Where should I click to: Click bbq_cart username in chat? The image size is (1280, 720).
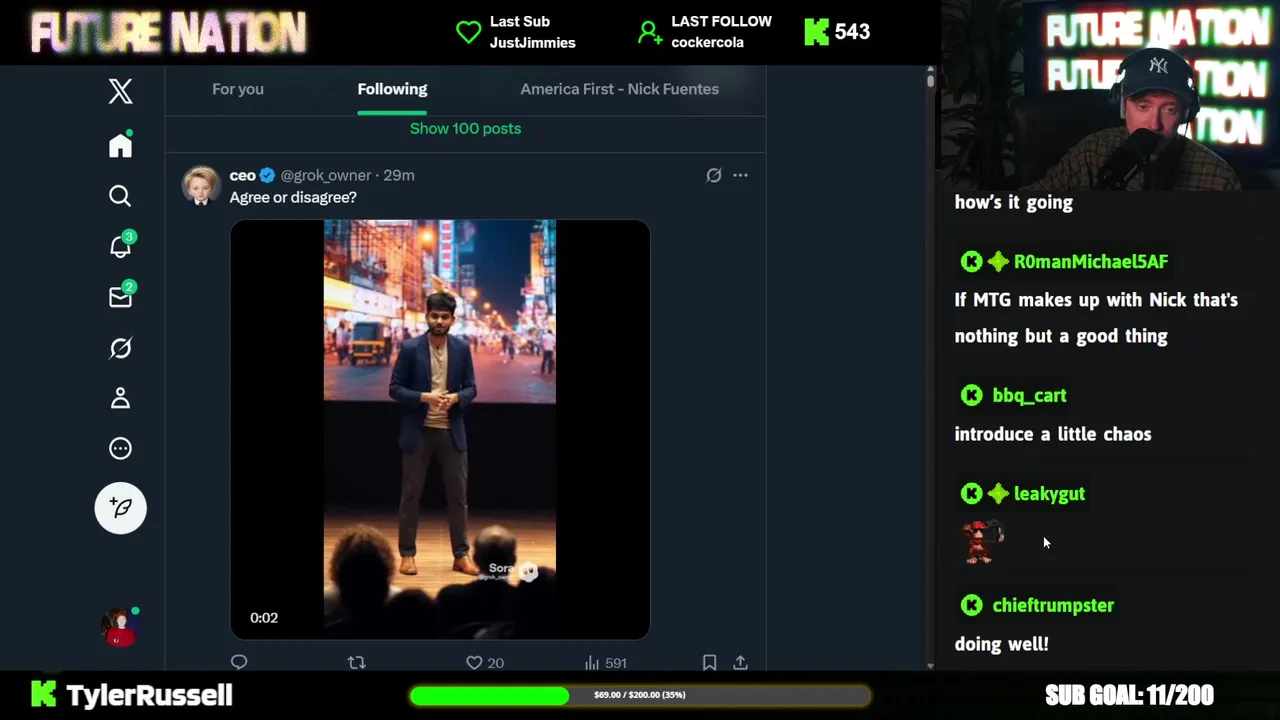click(1029, 396)
